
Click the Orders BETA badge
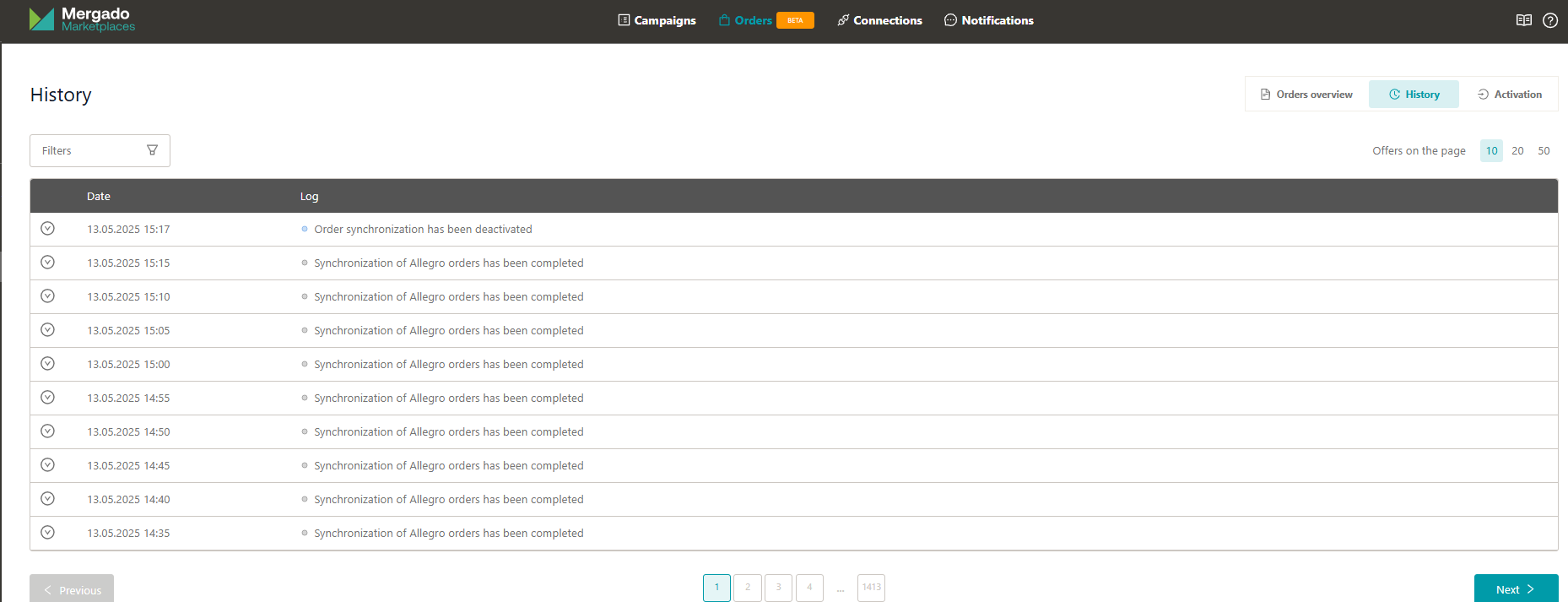coord(795,20)
